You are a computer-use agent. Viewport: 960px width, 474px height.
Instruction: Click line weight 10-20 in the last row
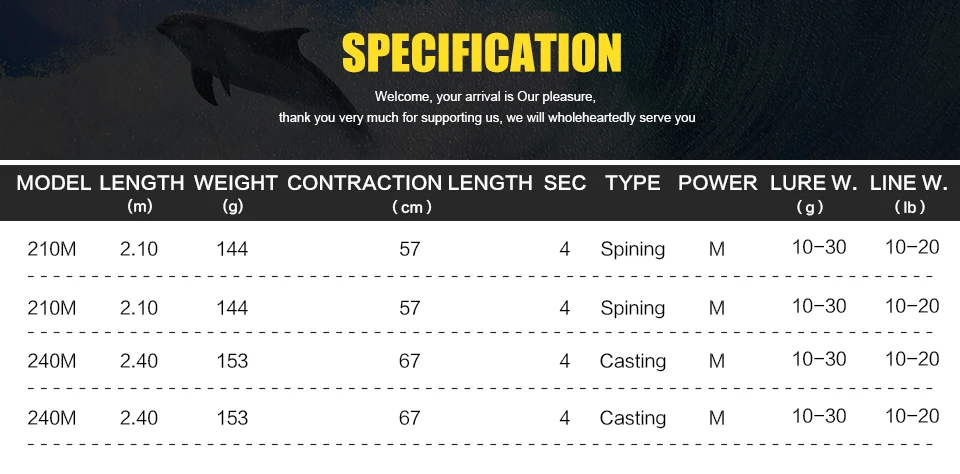point(912,416)
